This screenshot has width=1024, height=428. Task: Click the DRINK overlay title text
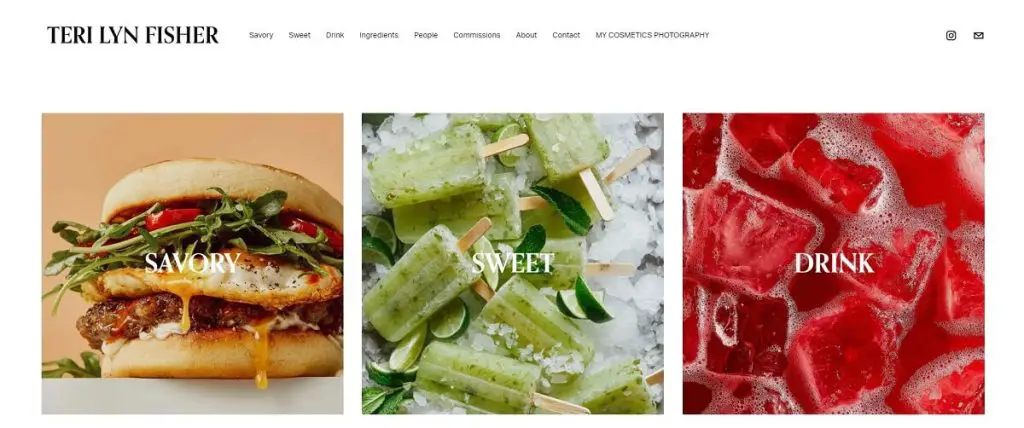click(834, 263)
